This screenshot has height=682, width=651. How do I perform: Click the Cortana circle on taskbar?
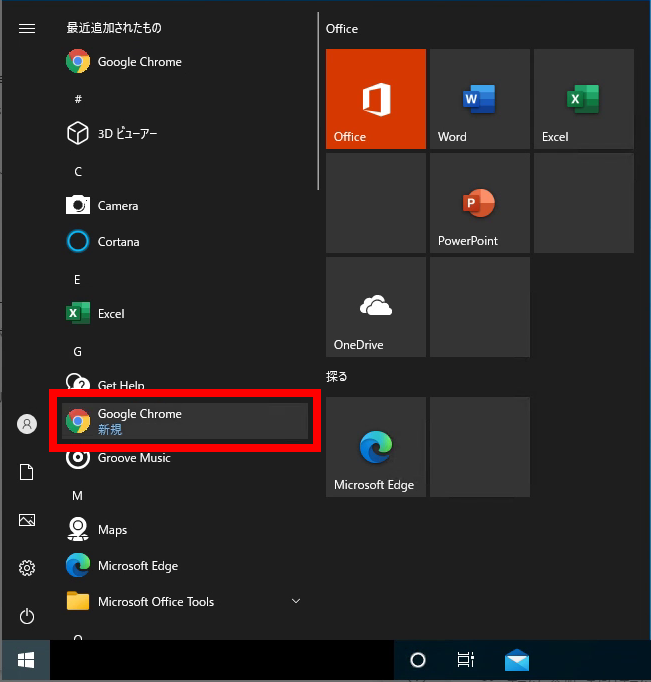click(417, 660)
